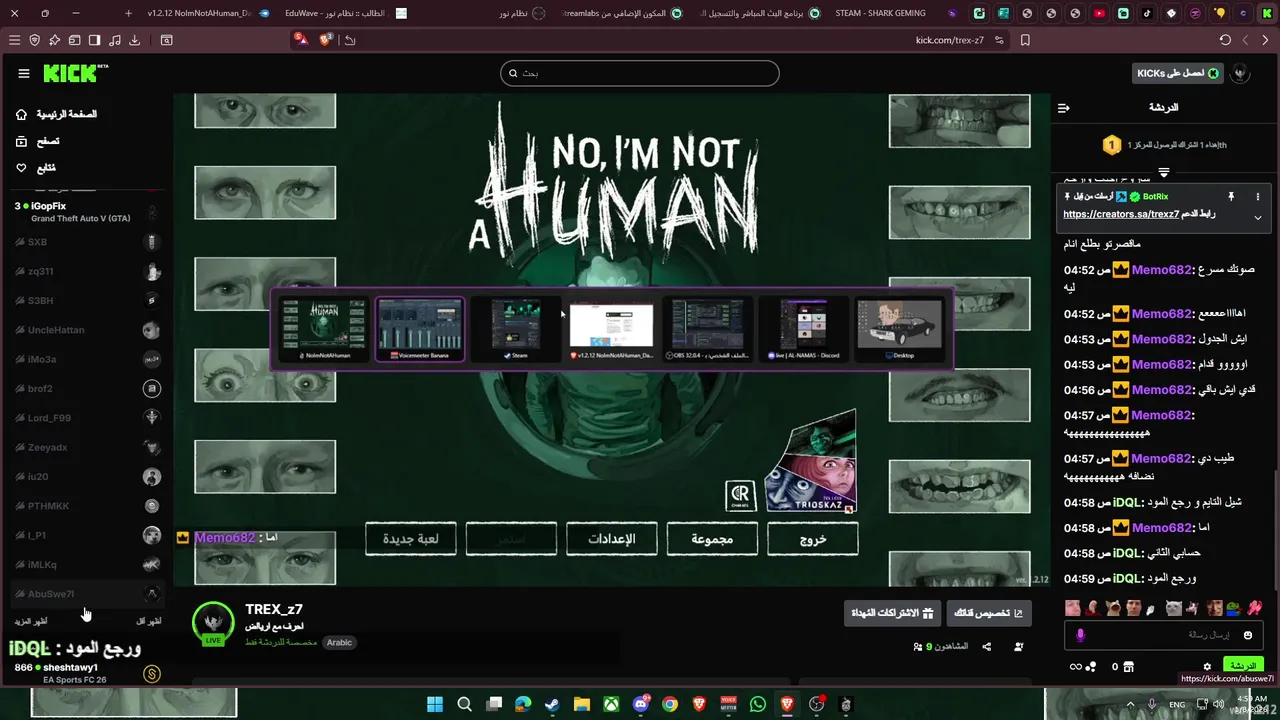Select Discord window in switcher

804,329
